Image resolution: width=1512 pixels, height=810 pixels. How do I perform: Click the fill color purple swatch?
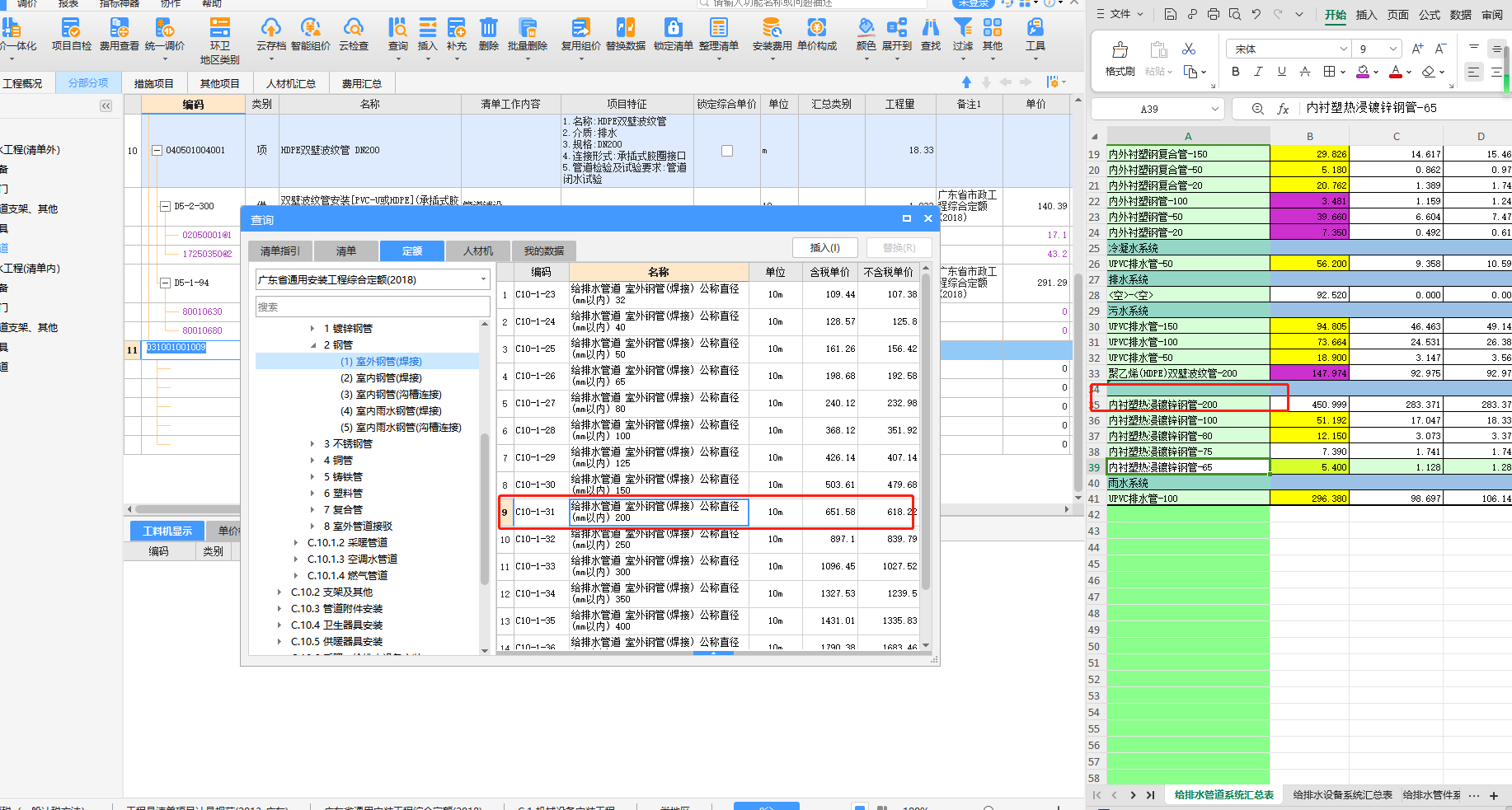1363,72
